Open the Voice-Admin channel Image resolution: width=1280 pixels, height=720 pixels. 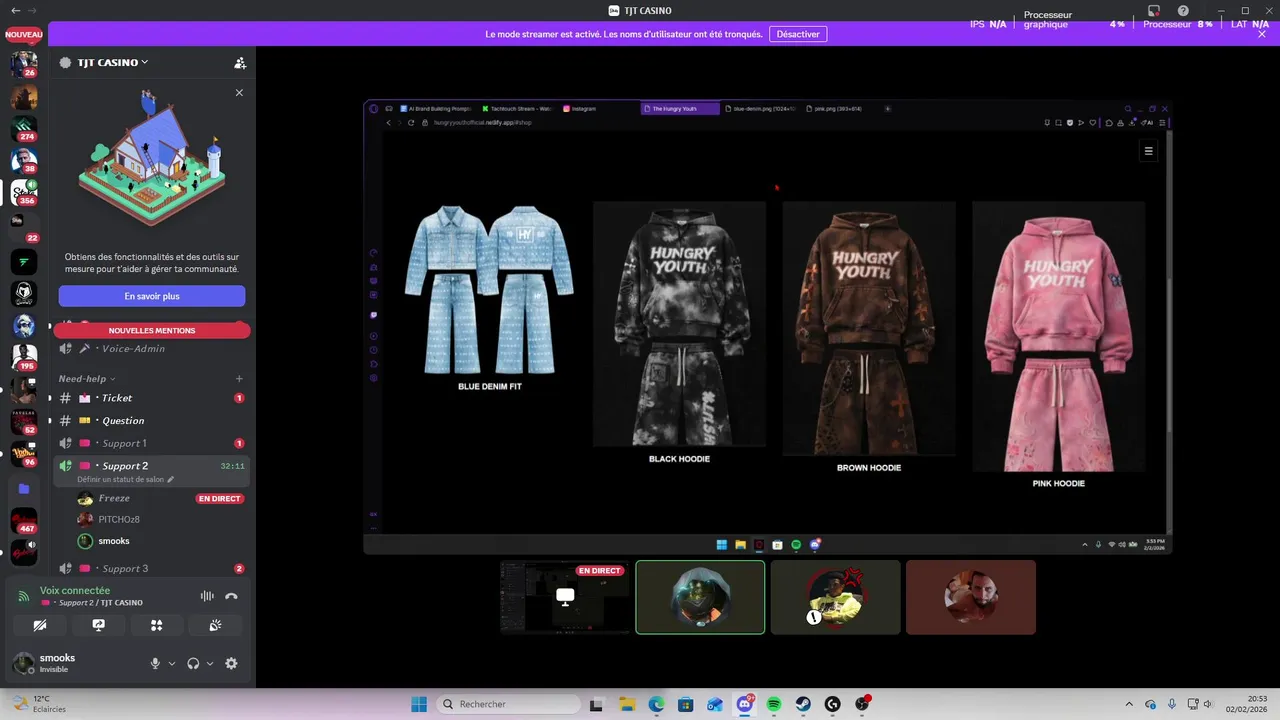tap(151, 348)
